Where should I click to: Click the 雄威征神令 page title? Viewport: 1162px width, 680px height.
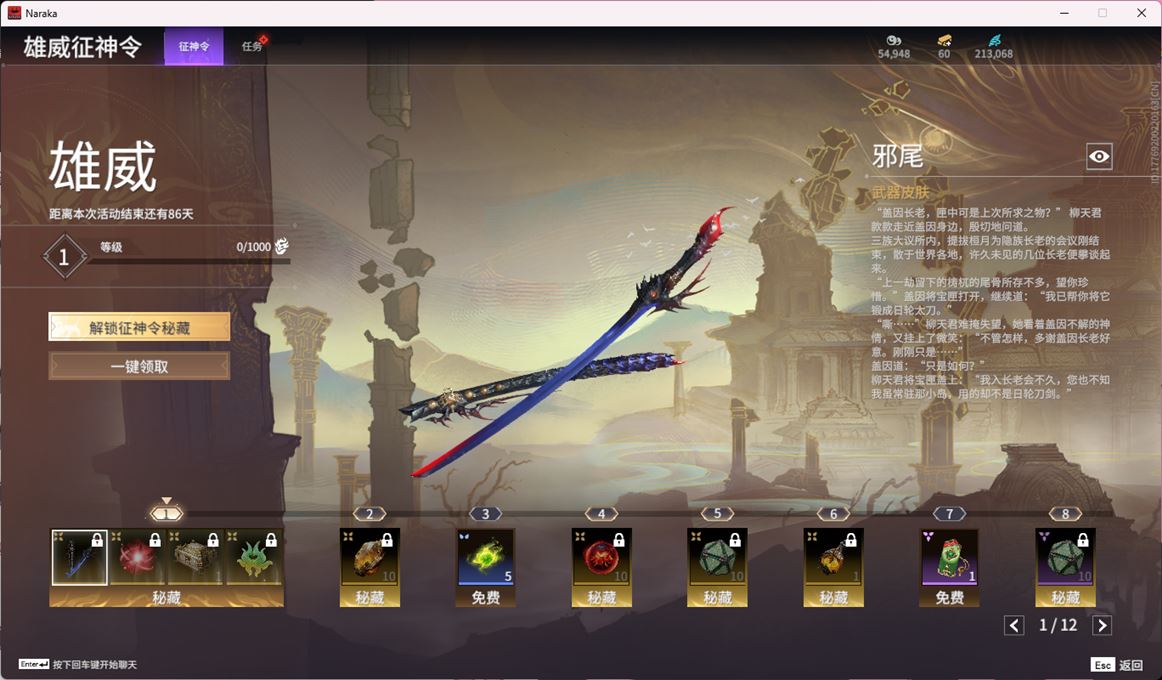pos(82,47)
